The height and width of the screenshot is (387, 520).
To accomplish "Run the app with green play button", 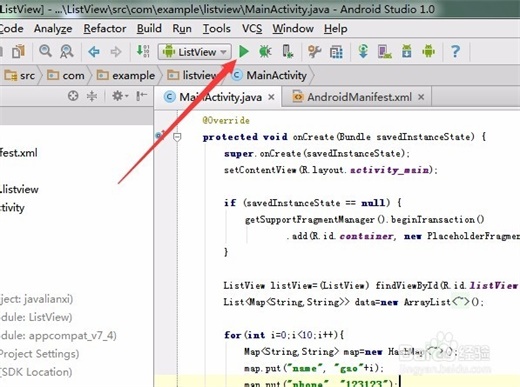I will tap(244, 52).
